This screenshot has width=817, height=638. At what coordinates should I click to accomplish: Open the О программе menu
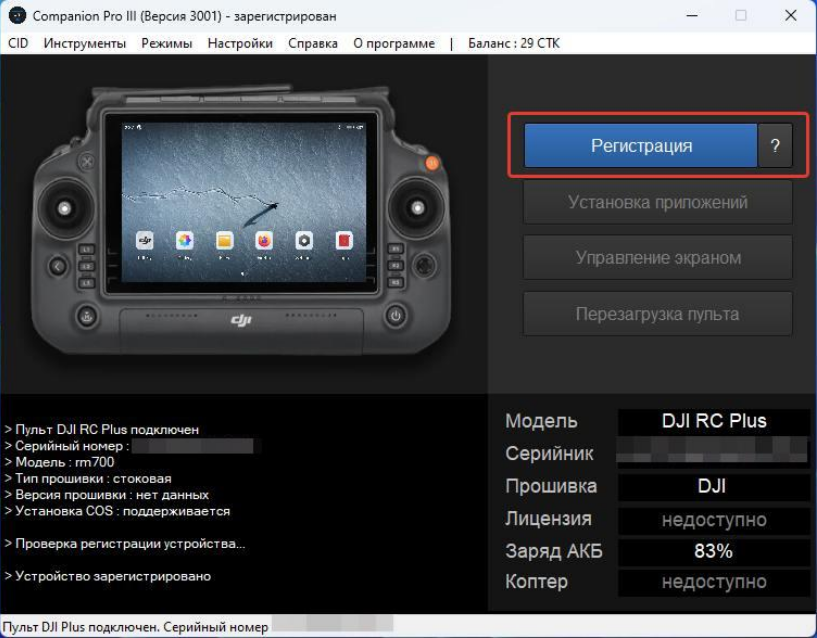tap(394, 43)
